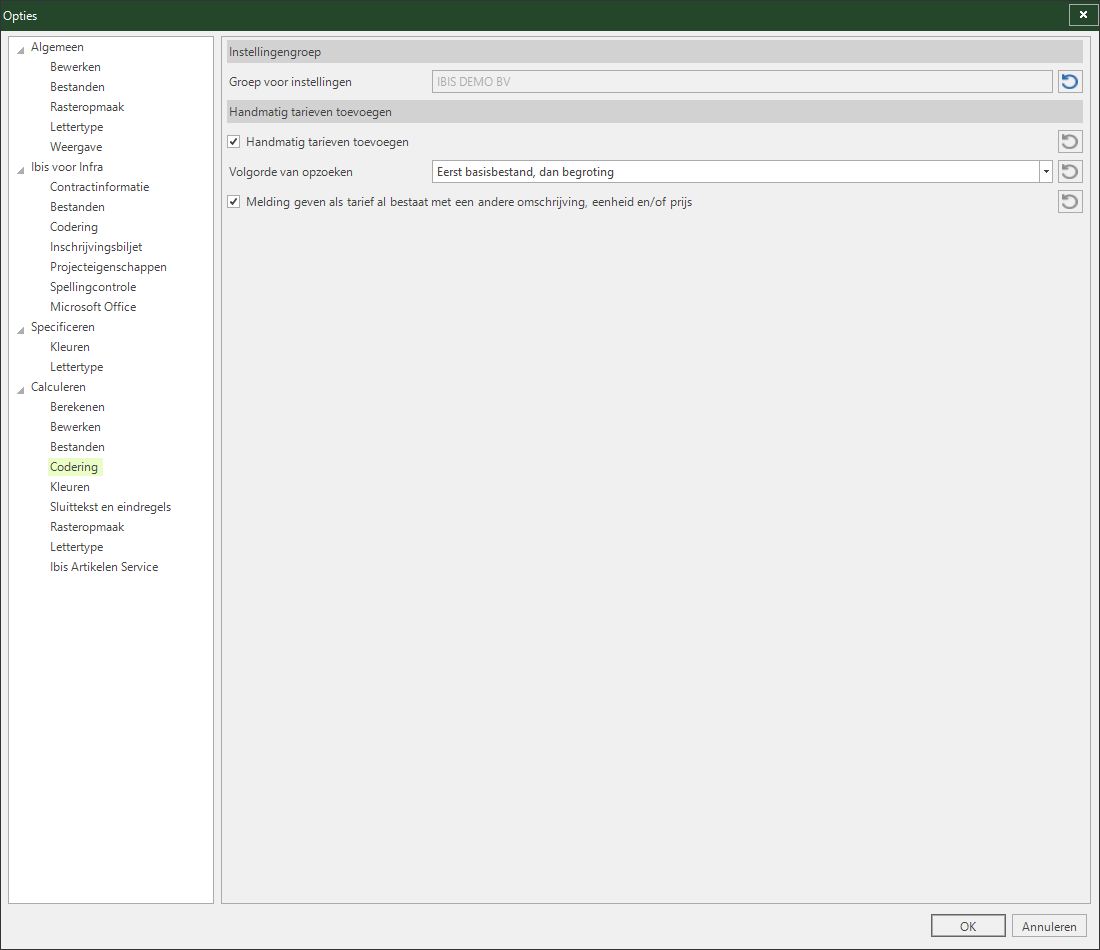The image size is (1100, 950).
Task: Collapse the Algemeen tree node
Action: (21, 49)
